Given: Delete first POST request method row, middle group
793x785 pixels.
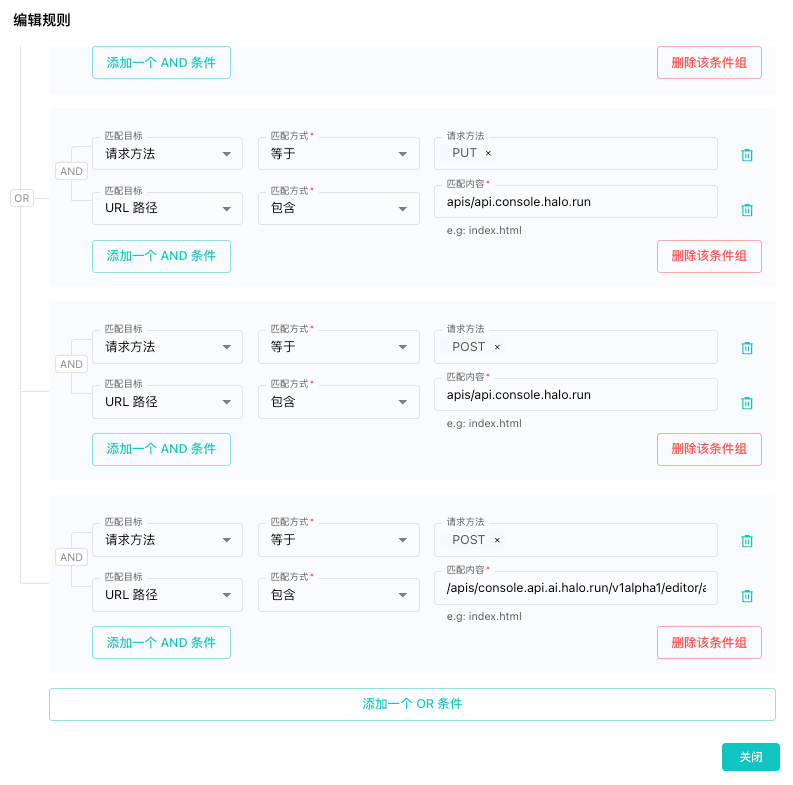Looking at the screenshot, I should click(746, 347).
